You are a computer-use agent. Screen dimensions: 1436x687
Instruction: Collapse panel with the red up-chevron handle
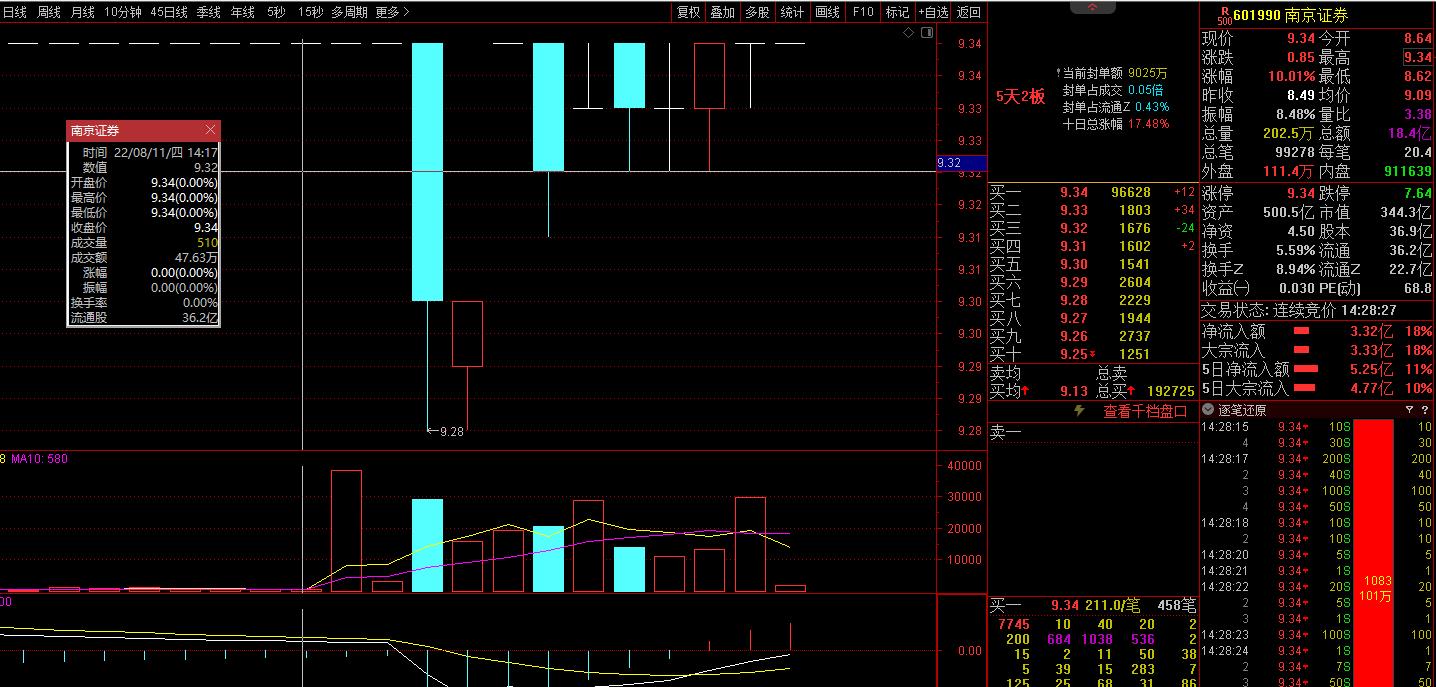(x=1093, y=7)
